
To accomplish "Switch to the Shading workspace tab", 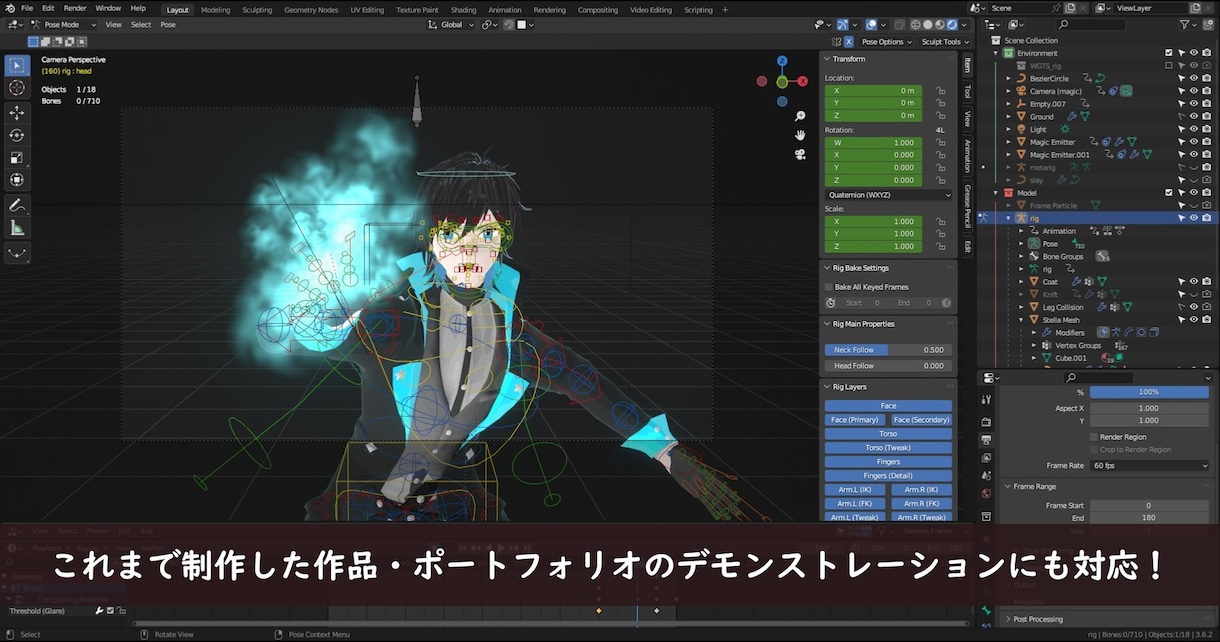I will pos(463,10).
